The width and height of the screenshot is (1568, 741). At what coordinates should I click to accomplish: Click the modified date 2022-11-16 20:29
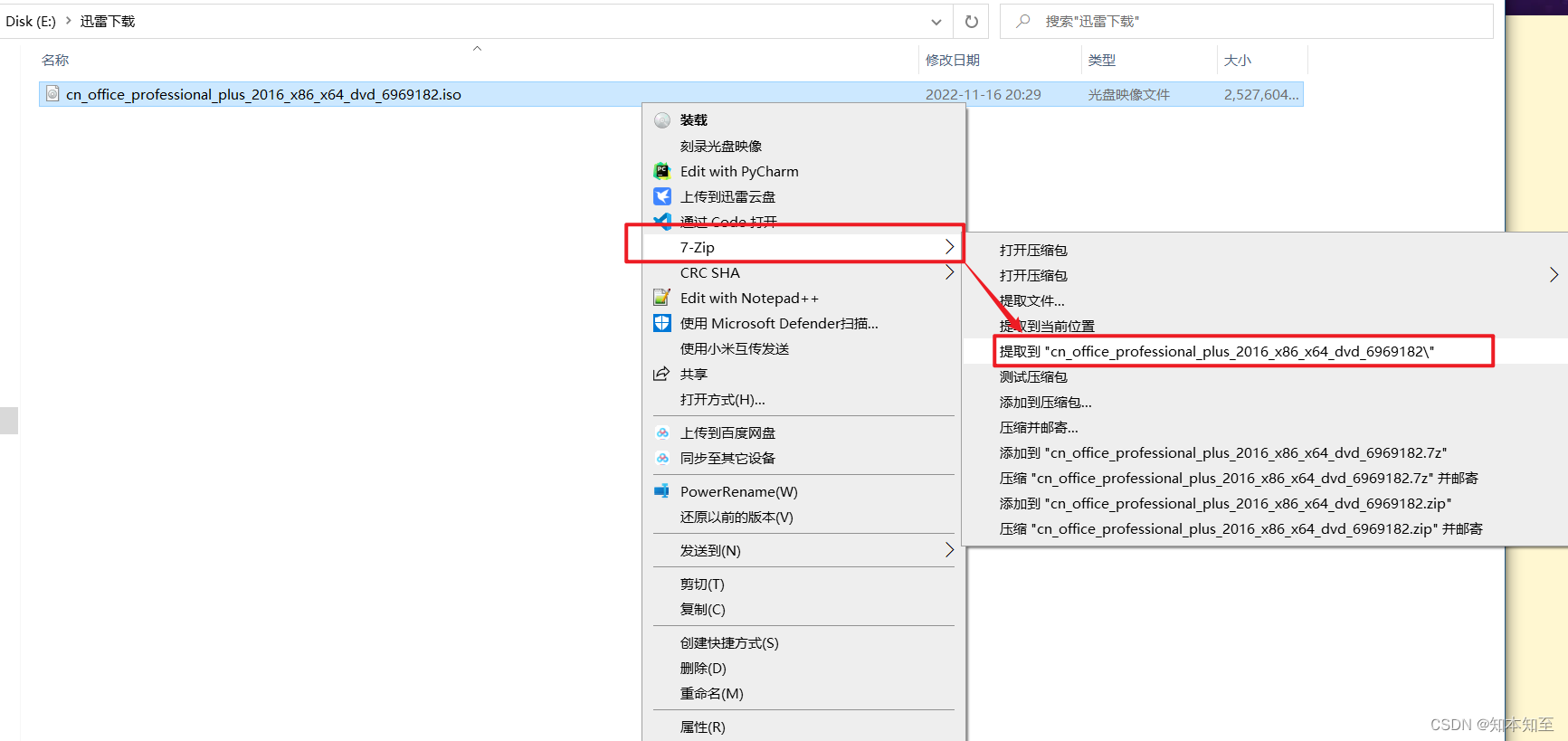[983, 94]
